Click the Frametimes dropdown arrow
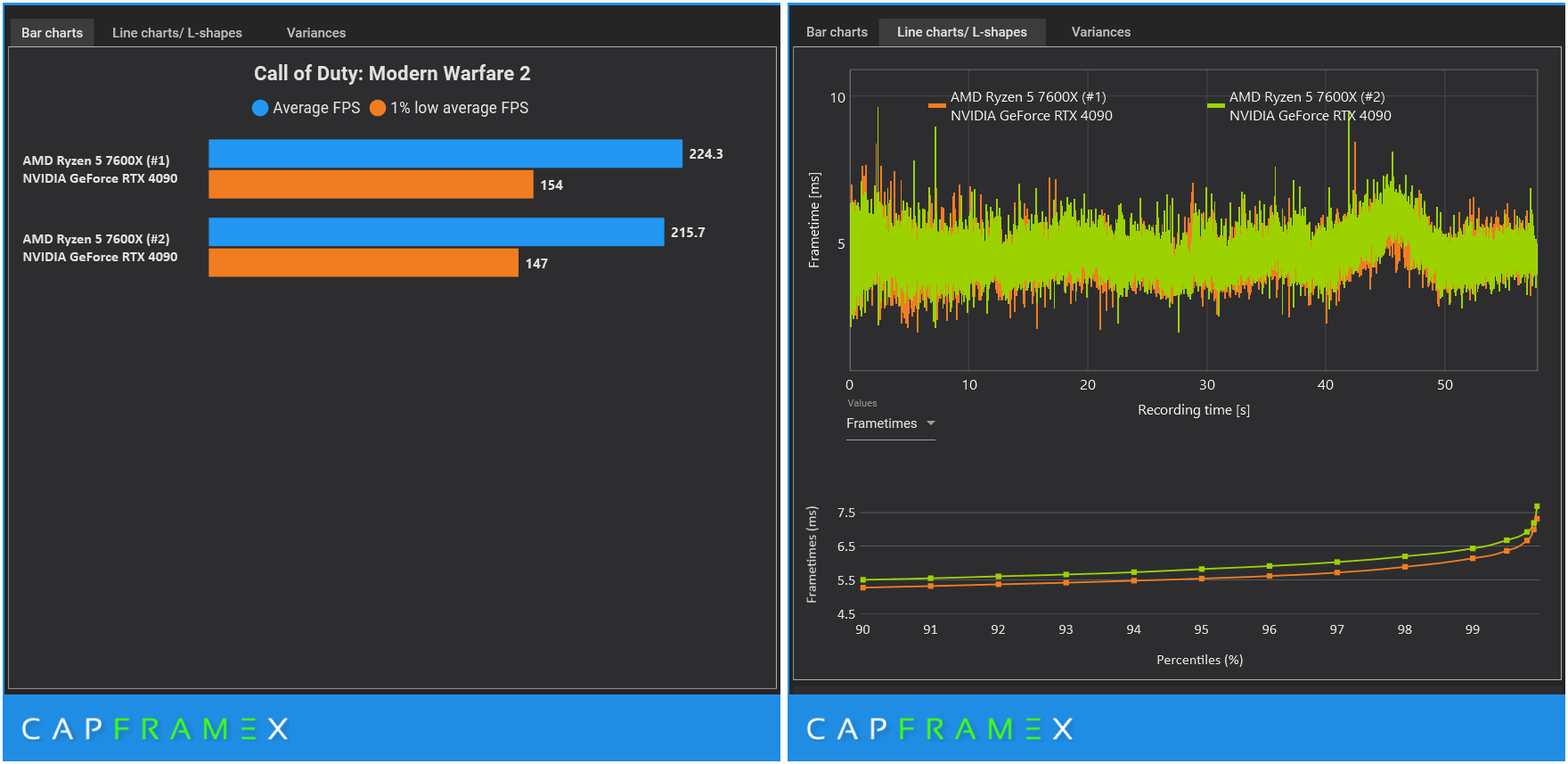The width and height of the screenshot is (1568, 764). (x=931, y=423)
